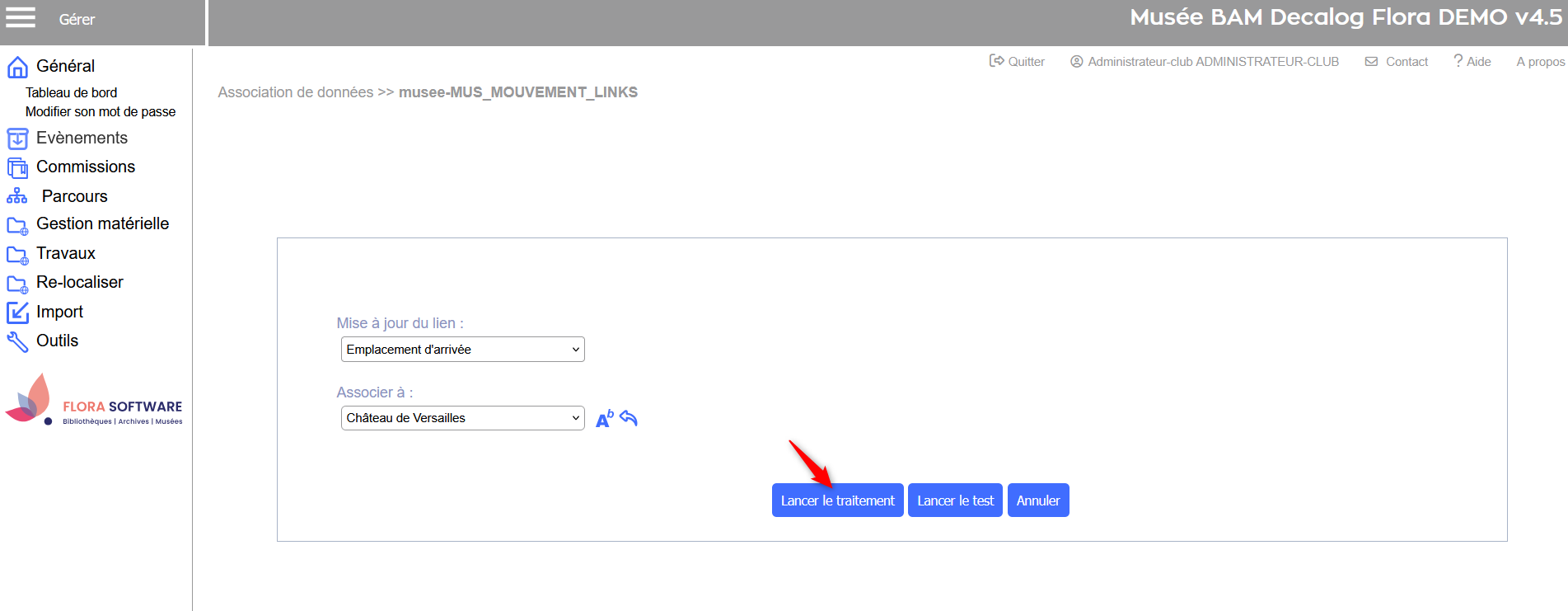This screenshot has width=1568, height=611.
Task: Open Gestion matérielle menu item
Action: click(102, 223)
